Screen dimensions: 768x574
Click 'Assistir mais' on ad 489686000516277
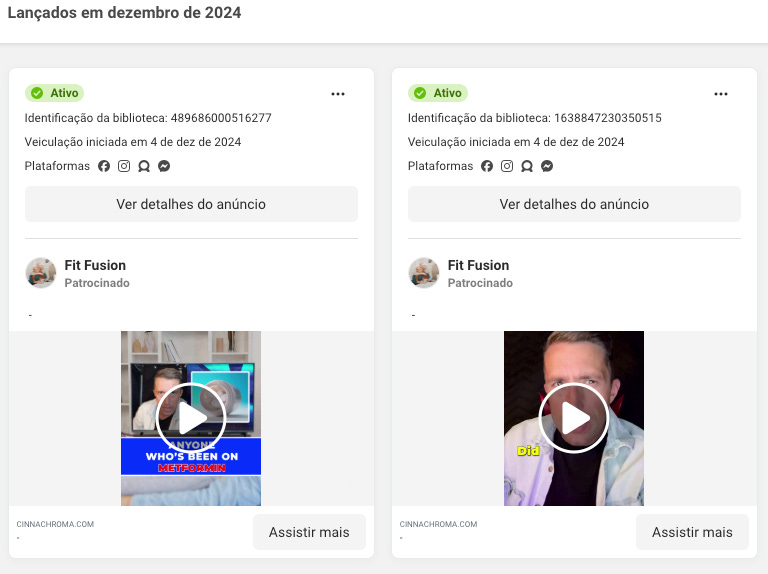pos(309,532)
